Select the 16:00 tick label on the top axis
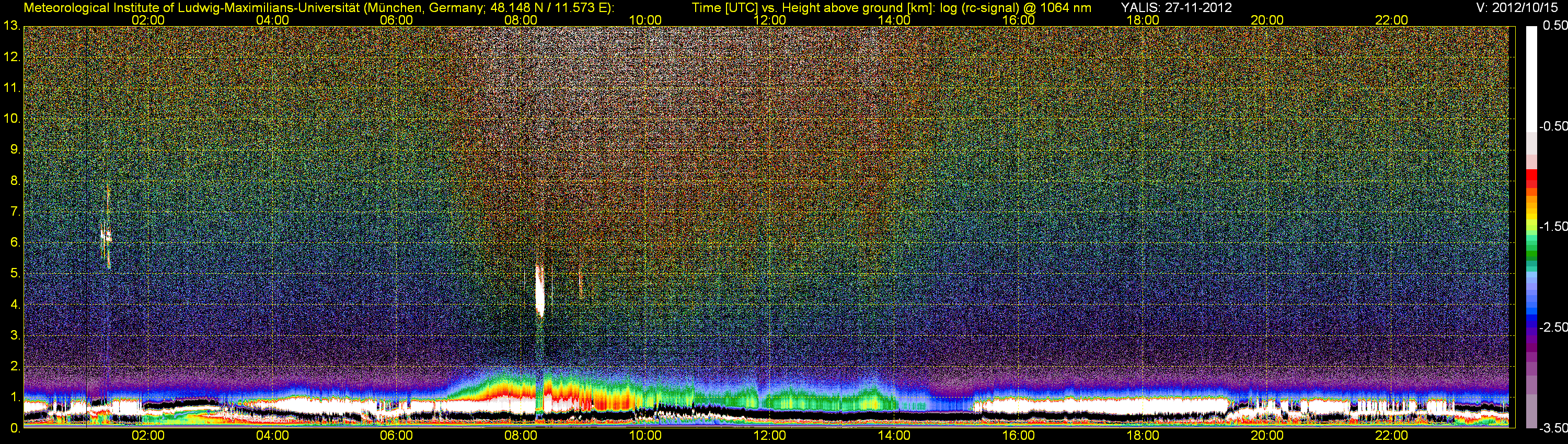Viewport: 1568px width, 444px height. tap(1018, 20)
